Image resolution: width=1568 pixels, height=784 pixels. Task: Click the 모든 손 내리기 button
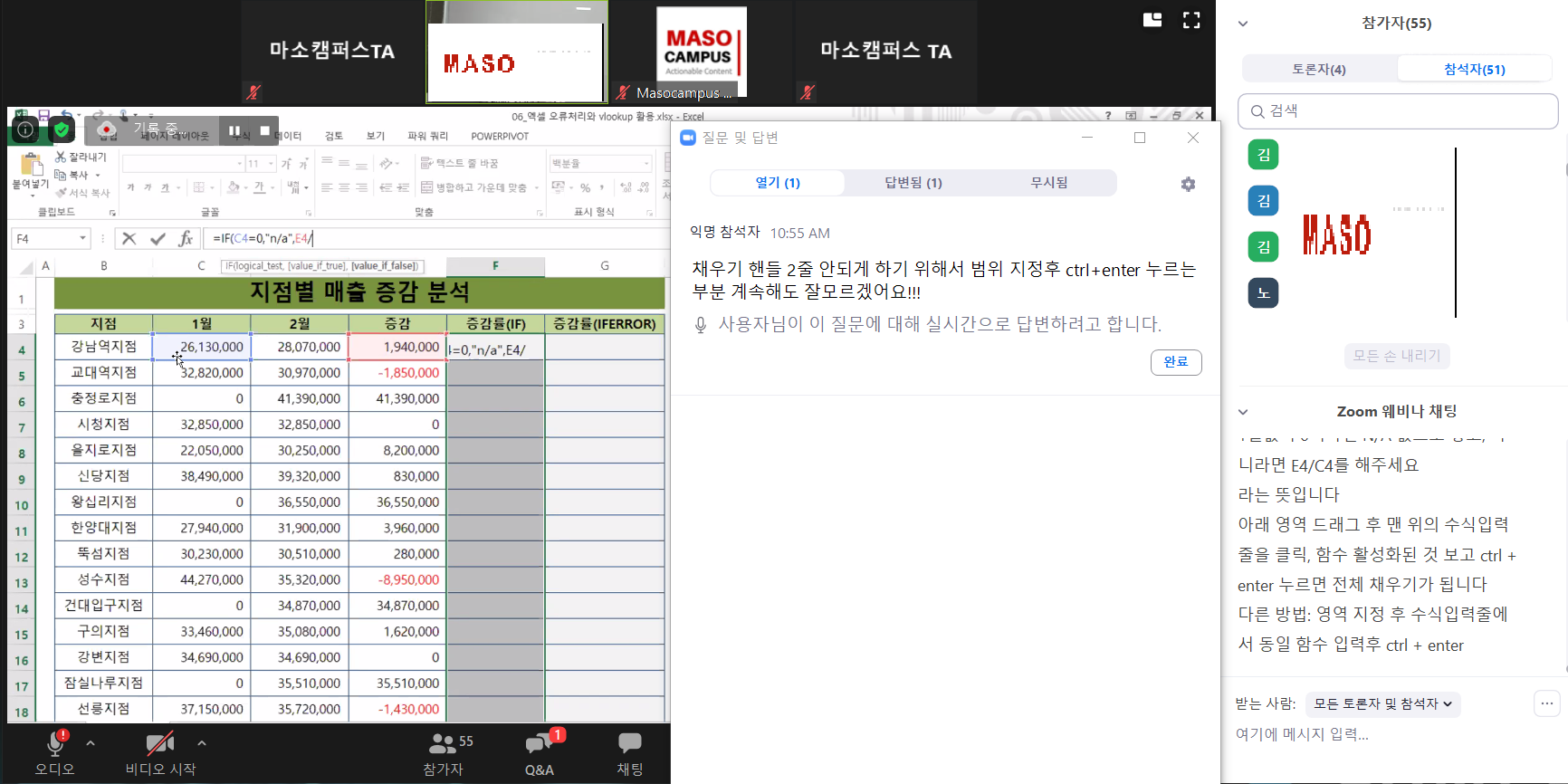(x=1396, y=356)
